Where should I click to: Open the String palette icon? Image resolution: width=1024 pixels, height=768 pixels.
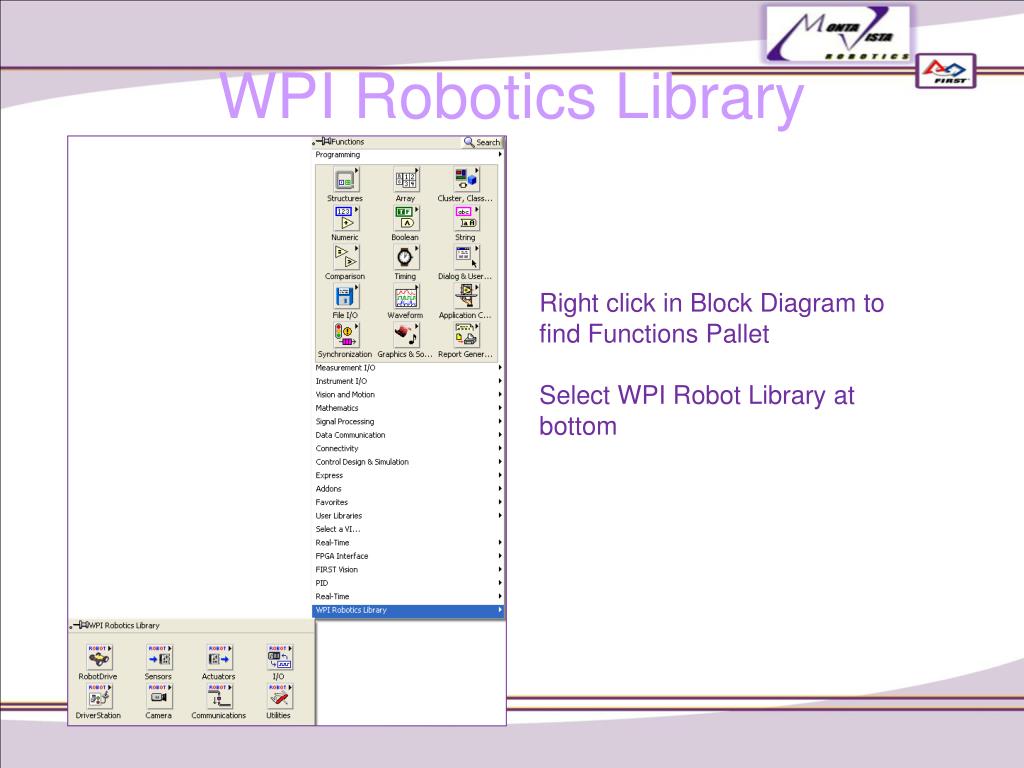[x=466, y=219]
